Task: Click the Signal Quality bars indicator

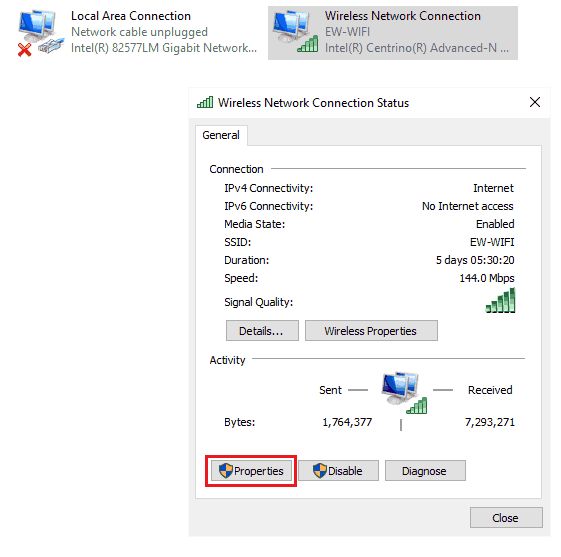Action: coord(500,301)
